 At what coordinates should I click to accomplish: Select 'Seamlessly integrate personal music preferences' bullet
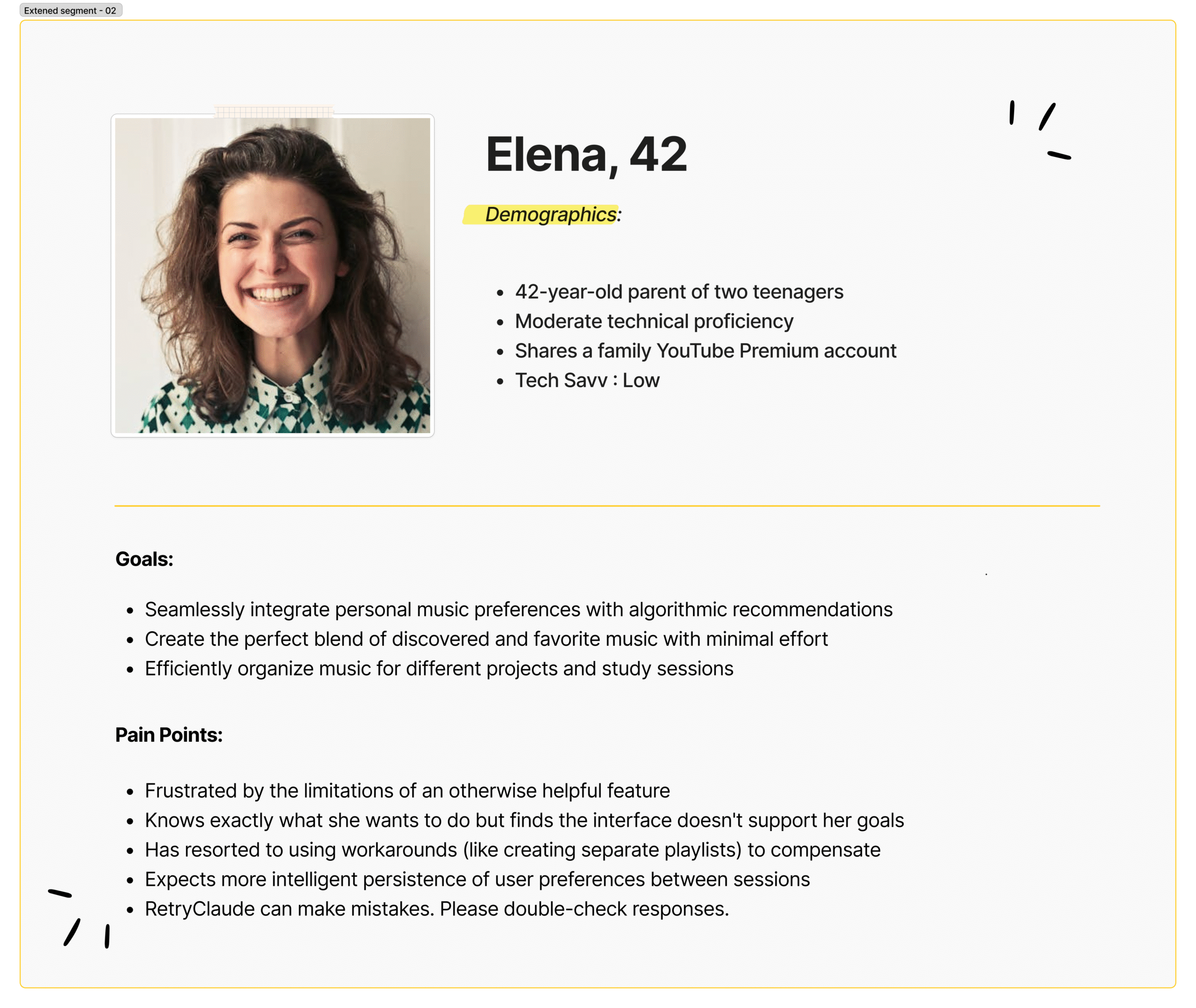pos(518,609)
